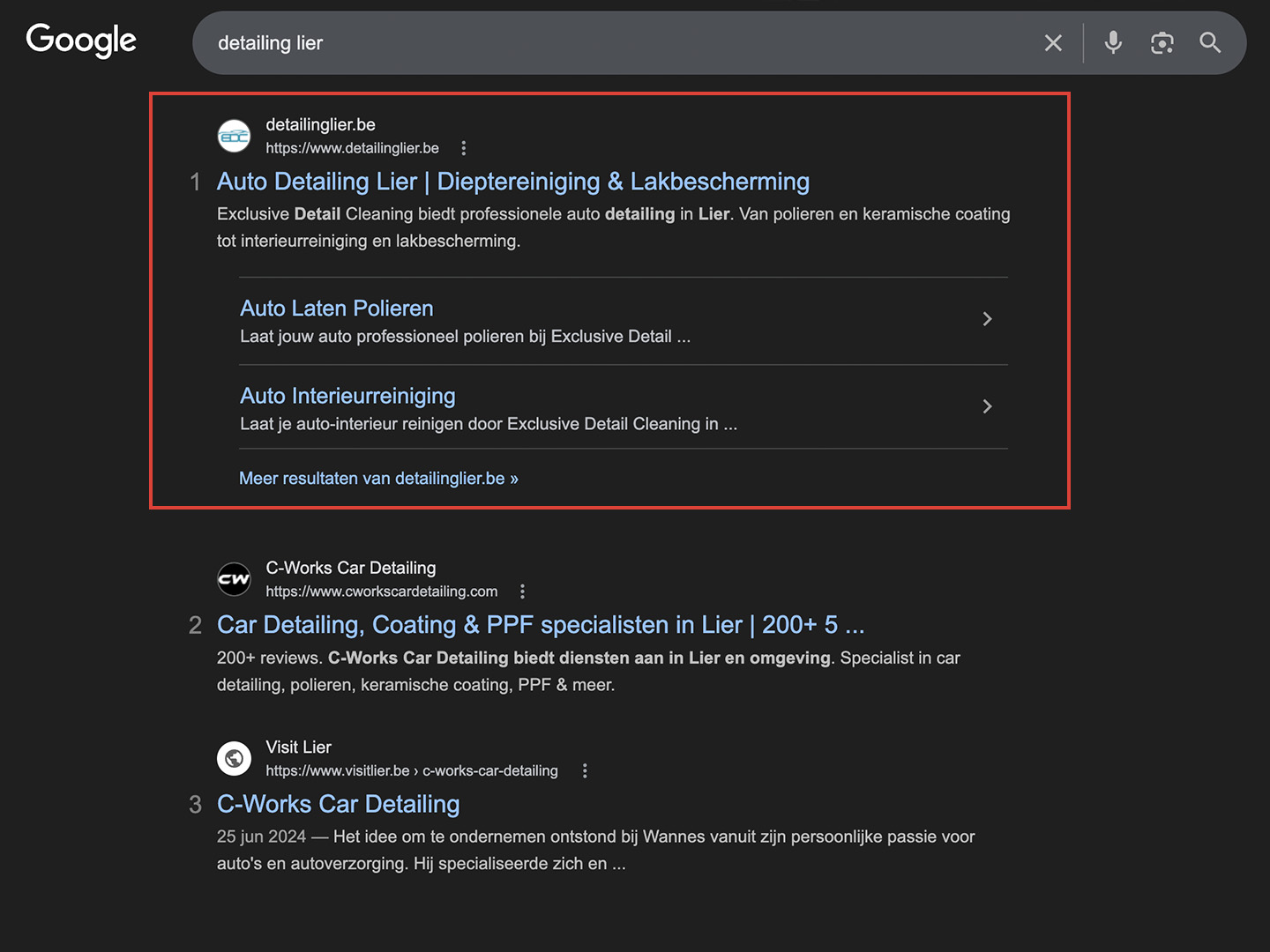Screen dimensions: 1270x952
Task: Open the Auto Interieurreiniging sitelink
Action: pyautogui.click(x=347, y=396)
